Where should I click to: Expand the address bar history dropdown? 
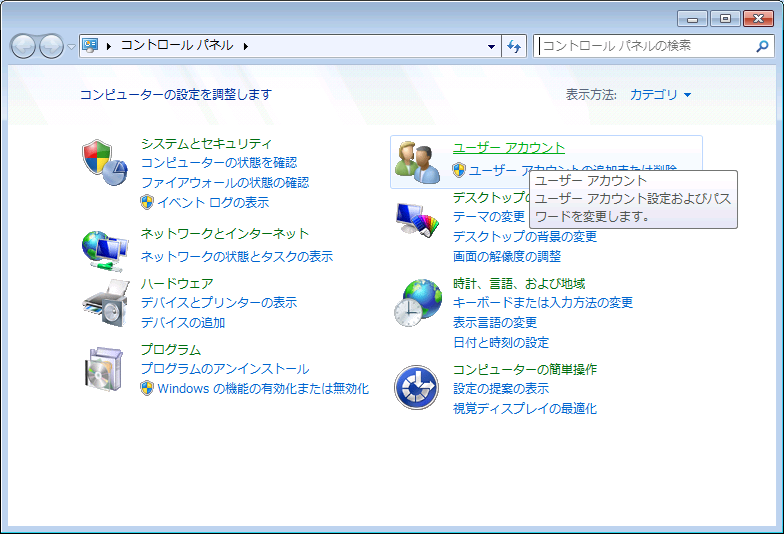[492, 46]
